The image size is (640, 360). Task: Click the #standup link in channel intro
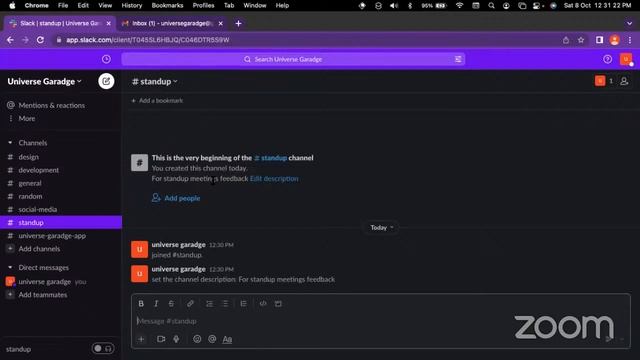click(271, 158)
